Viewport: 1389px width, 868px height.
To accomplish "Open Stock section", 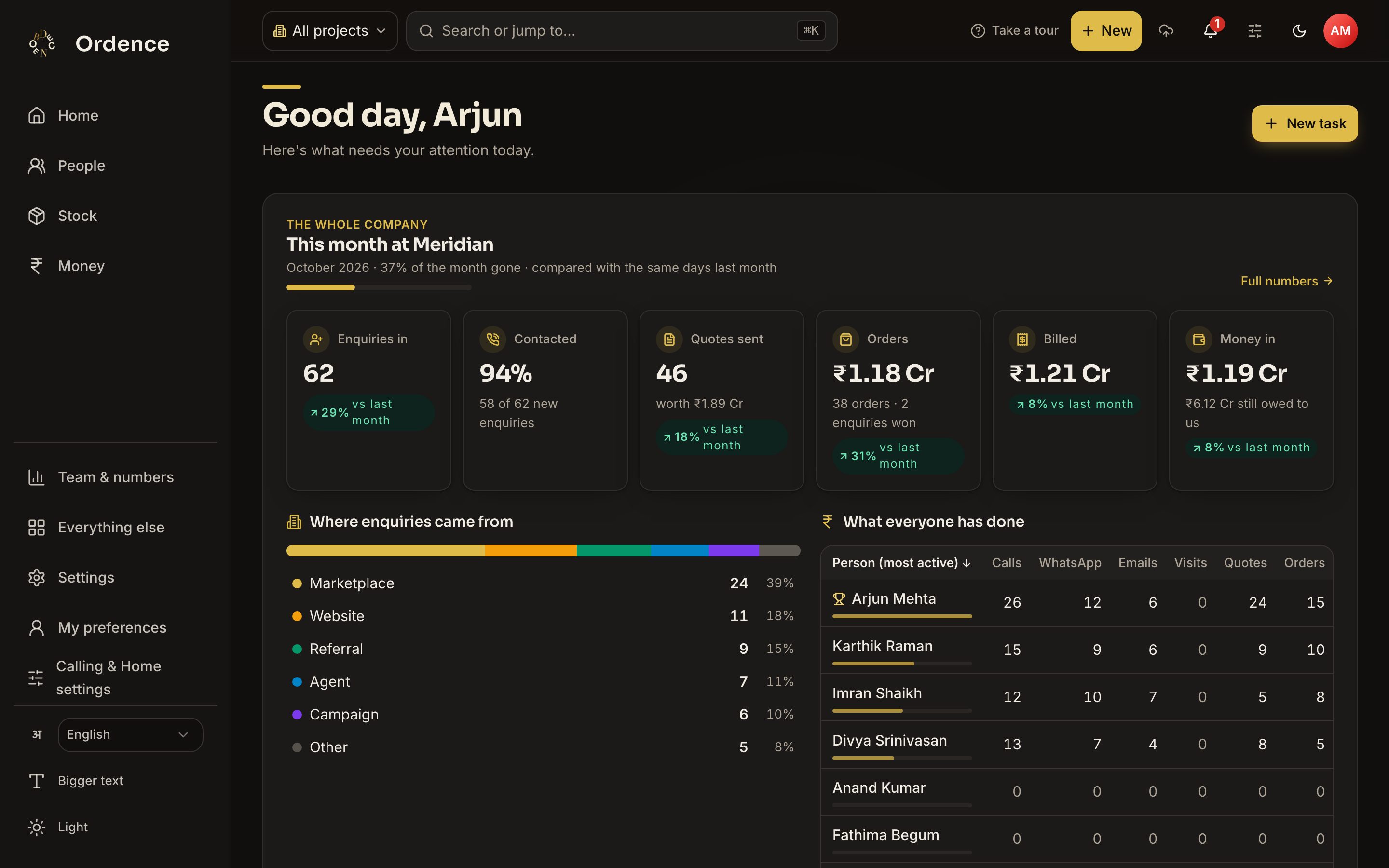I will click(115, 216).
